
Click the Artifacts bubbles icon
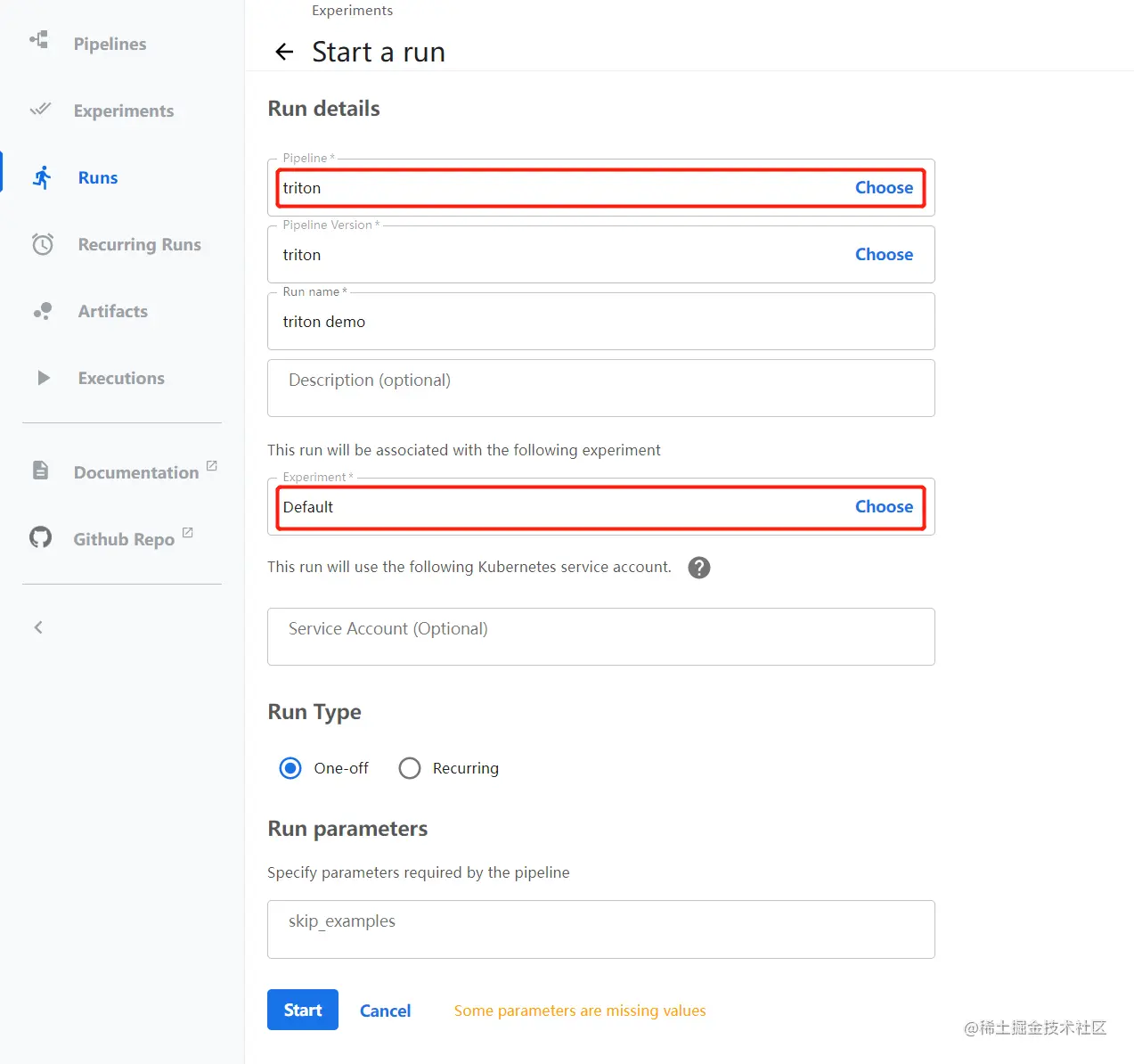pyautogui.click(x=43, y=311)
